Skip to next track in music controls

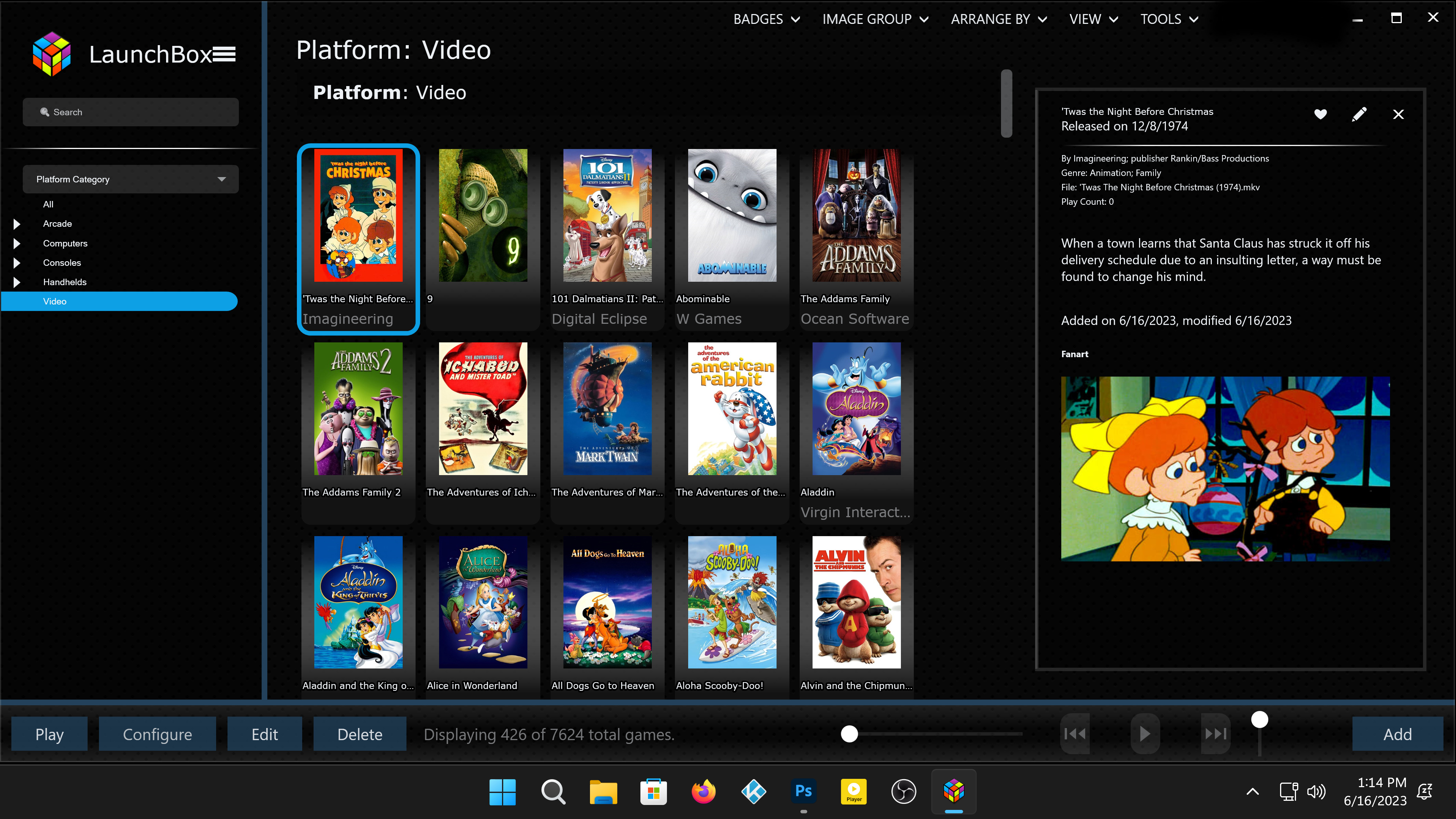pyautogui.click(x=1216, y=734)
